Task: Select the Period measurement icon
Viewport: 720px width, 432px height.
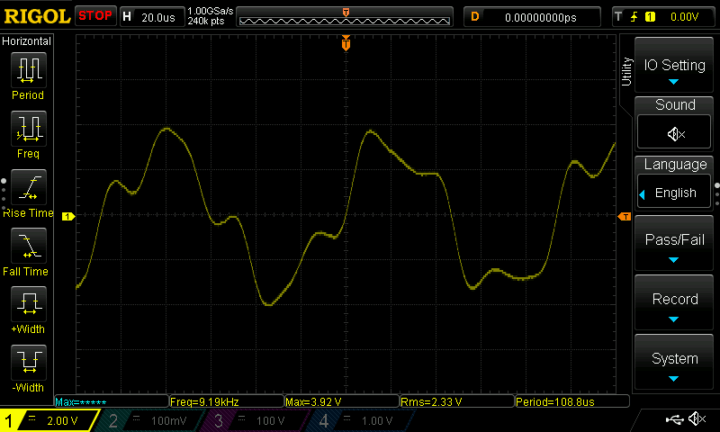Action: tap(28, 70)
